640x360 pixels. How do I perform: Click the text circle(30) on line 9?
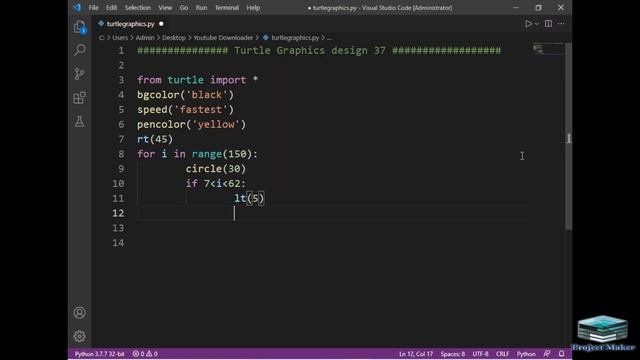tap(216, 169)
